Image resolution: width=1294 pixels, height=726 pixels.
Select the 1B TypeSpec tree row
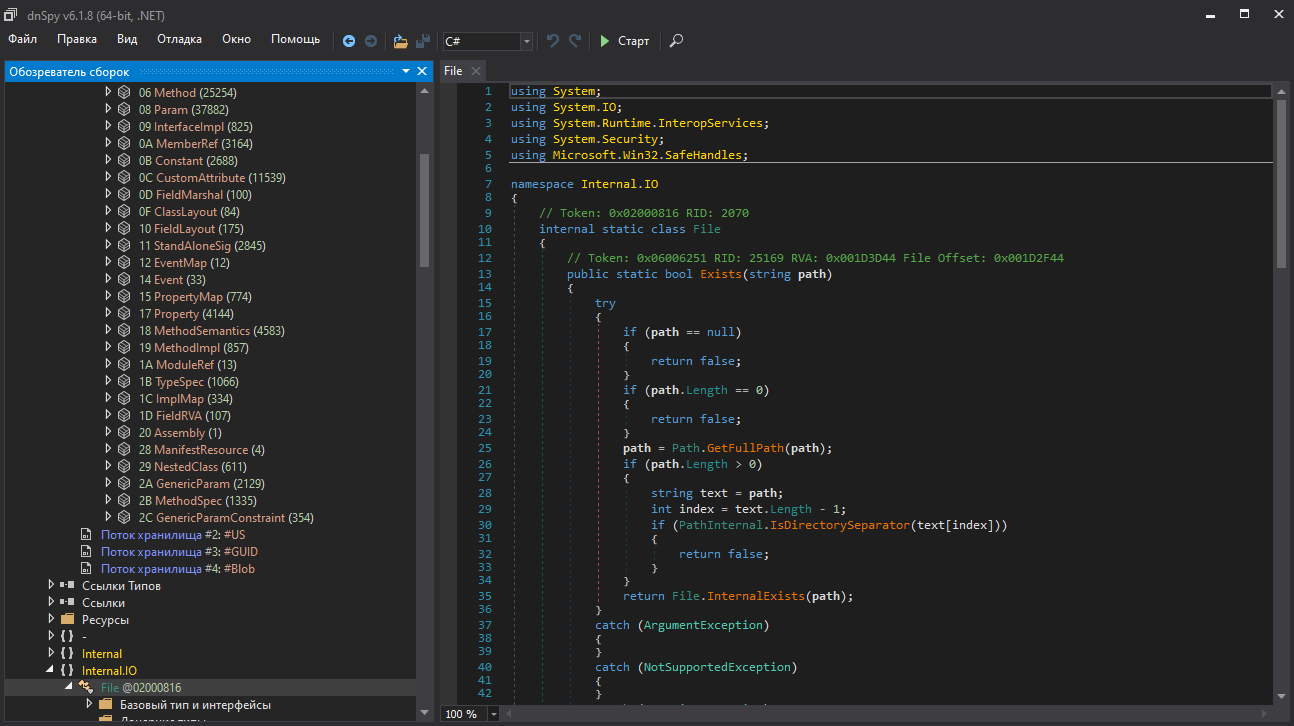[212, 382]
